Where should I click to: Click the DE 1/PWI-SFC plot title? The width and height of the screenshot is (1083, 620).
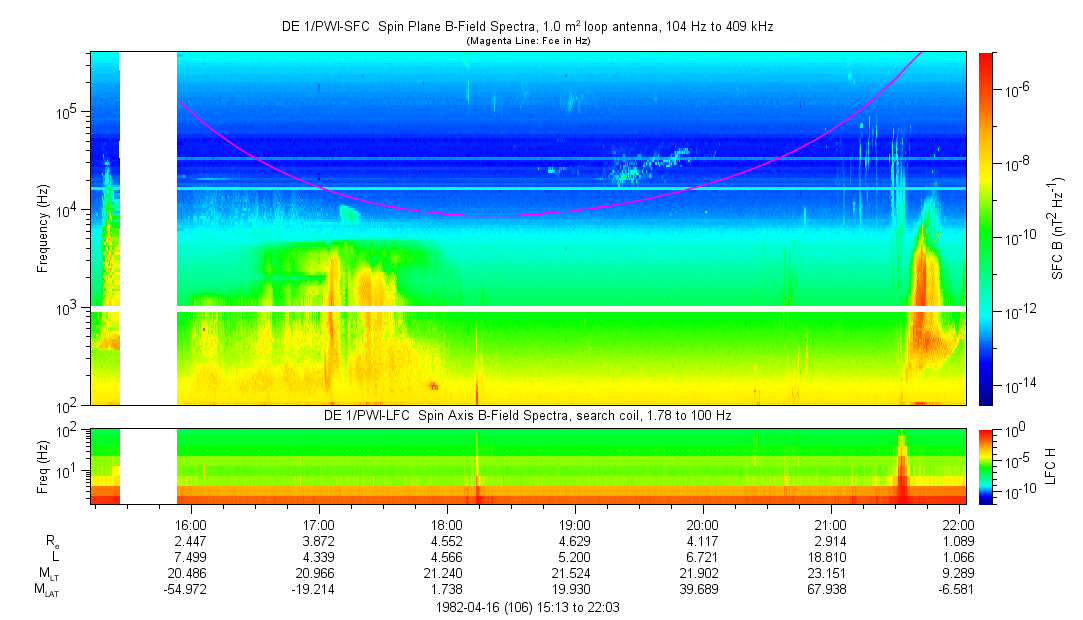click(527, 27)
